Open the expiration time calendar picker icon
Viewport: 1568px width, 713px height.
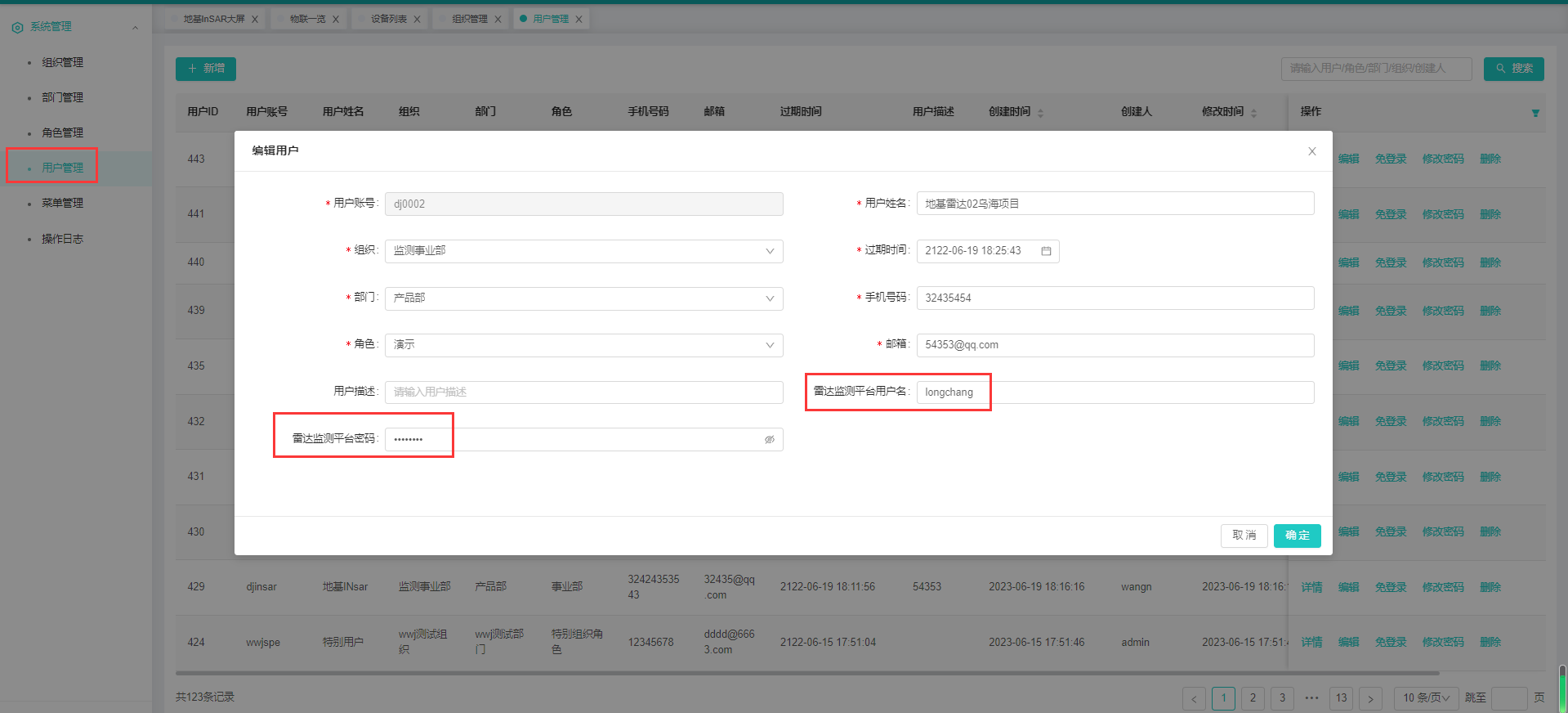pyautogui.click(x=1046, y=251)
